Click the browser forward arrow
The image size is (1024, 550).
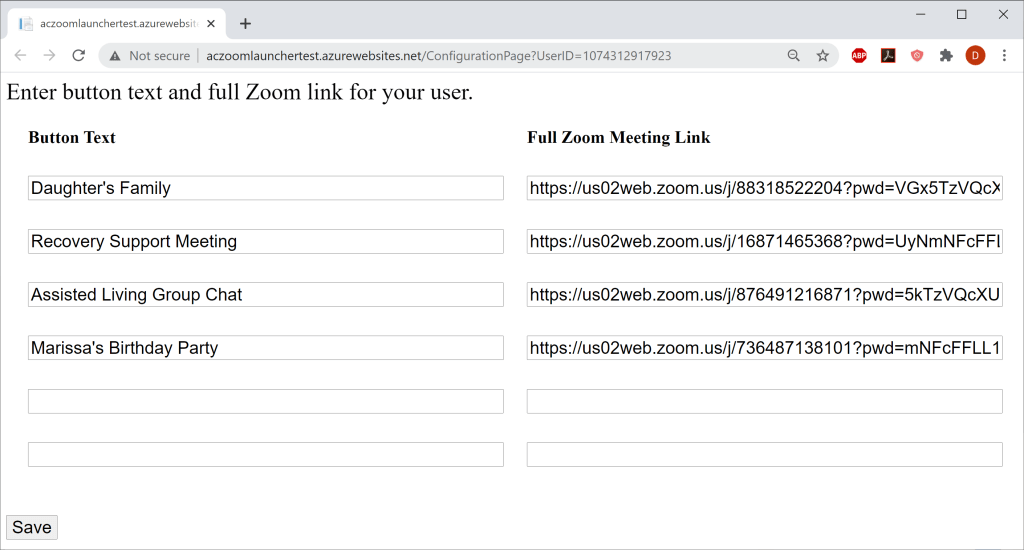tap(49, 56)
